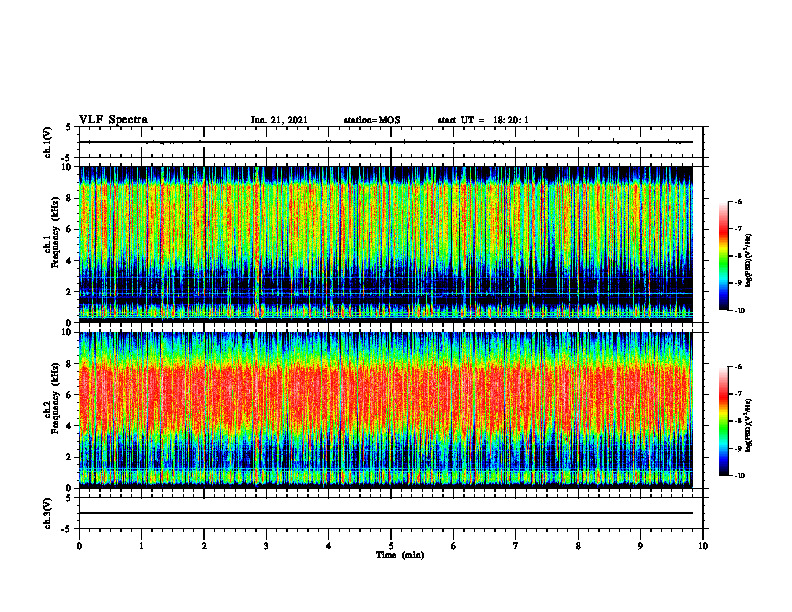Click the time axis tick label "5"

pyautogui.click(x=391, y=546)
